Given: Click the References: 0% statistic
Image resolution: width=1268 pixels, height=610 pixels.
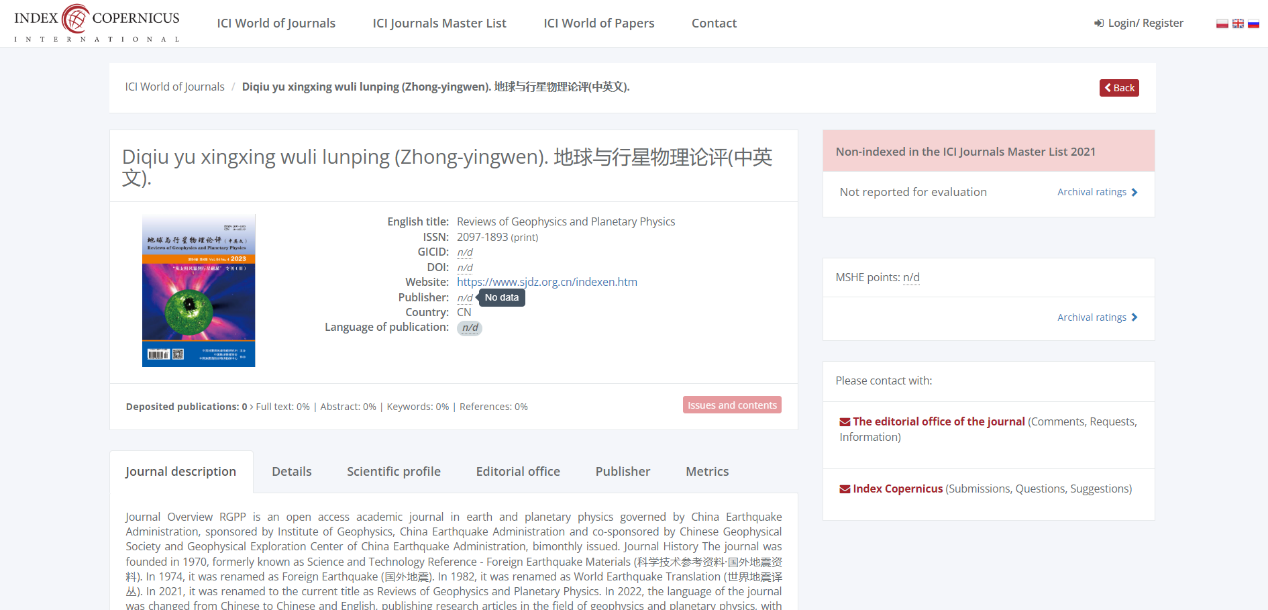Looking at the screenshot, I should 493,407.
